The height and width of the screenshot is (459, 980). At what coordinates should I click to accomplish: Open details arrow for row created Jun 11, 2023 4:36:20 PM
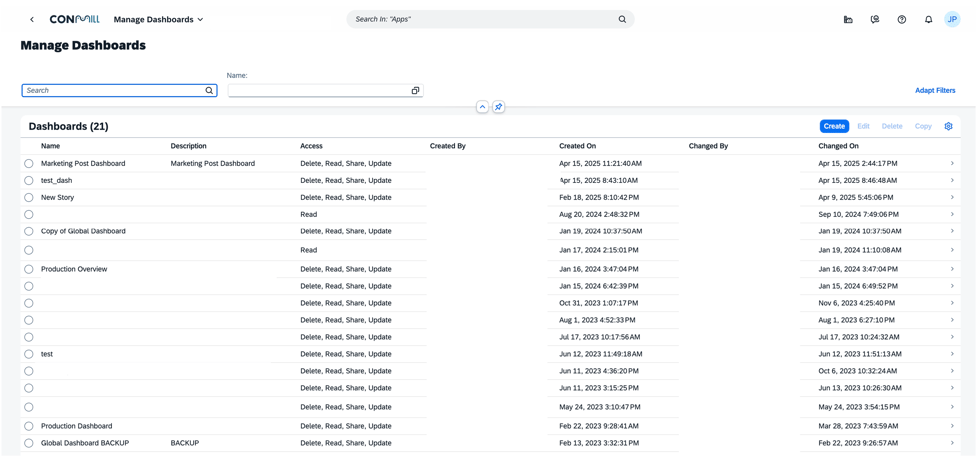[952, 371]
